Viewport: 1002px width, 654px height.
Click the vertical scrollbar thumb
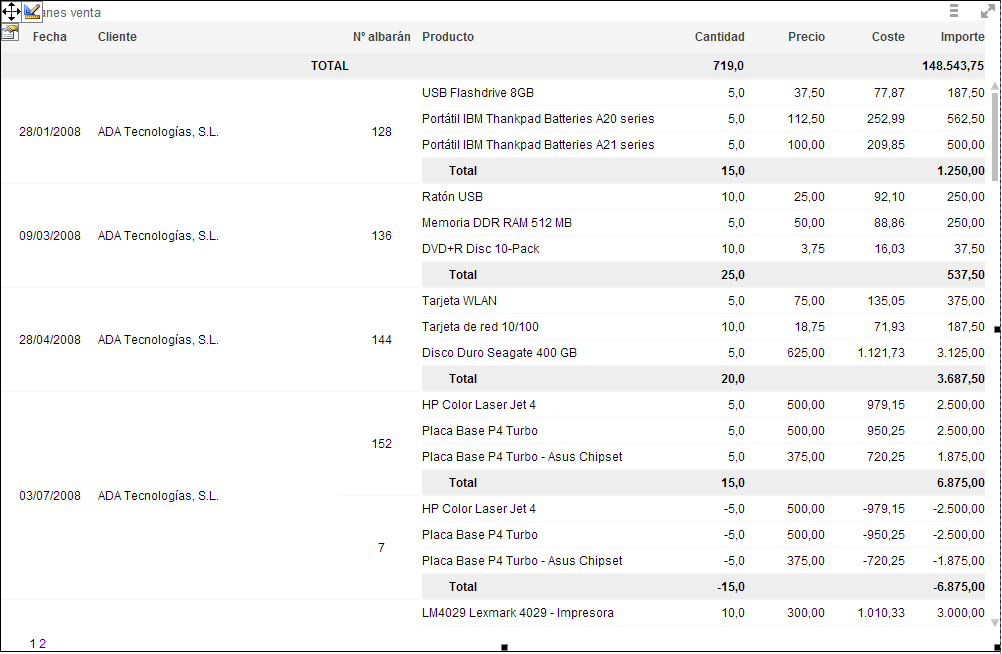pyautogui.click(x=994, y=135)
